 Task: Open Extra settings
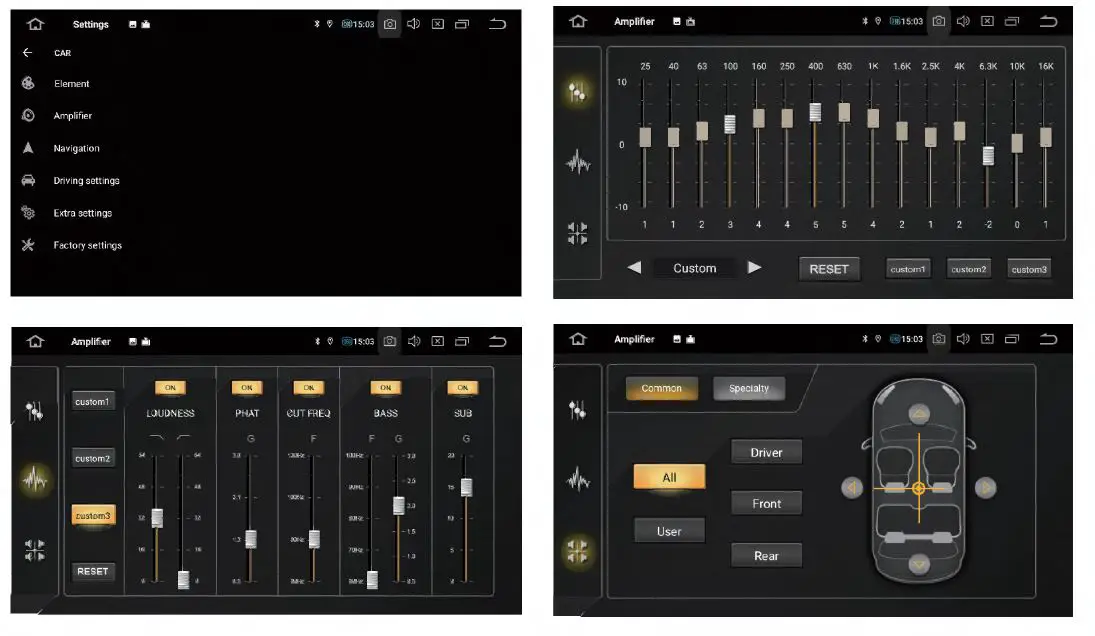pos(82,214)
